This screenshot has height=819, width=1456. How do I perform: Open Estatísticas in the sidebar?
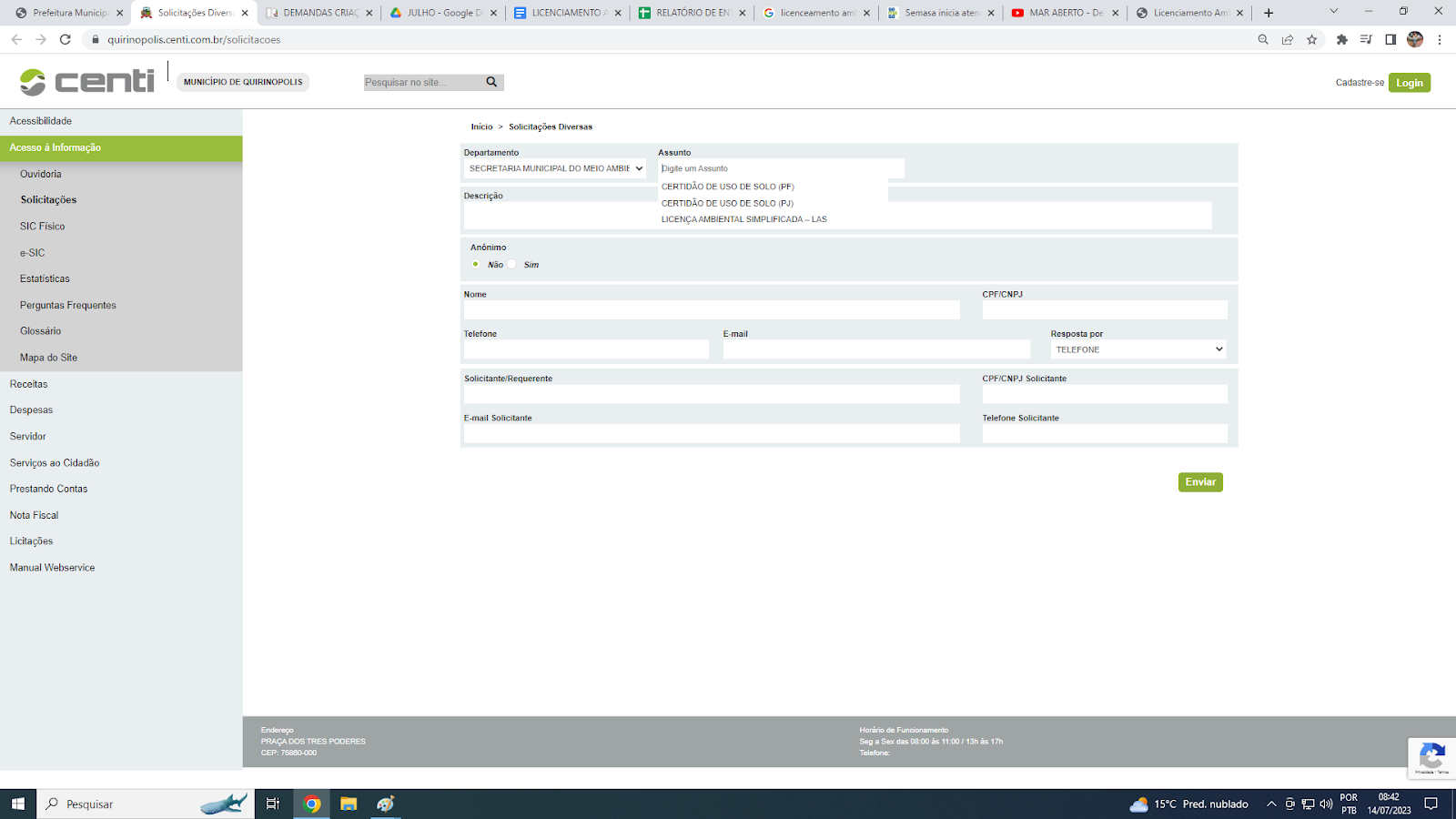pyautogui.click(x=45, y=278)
